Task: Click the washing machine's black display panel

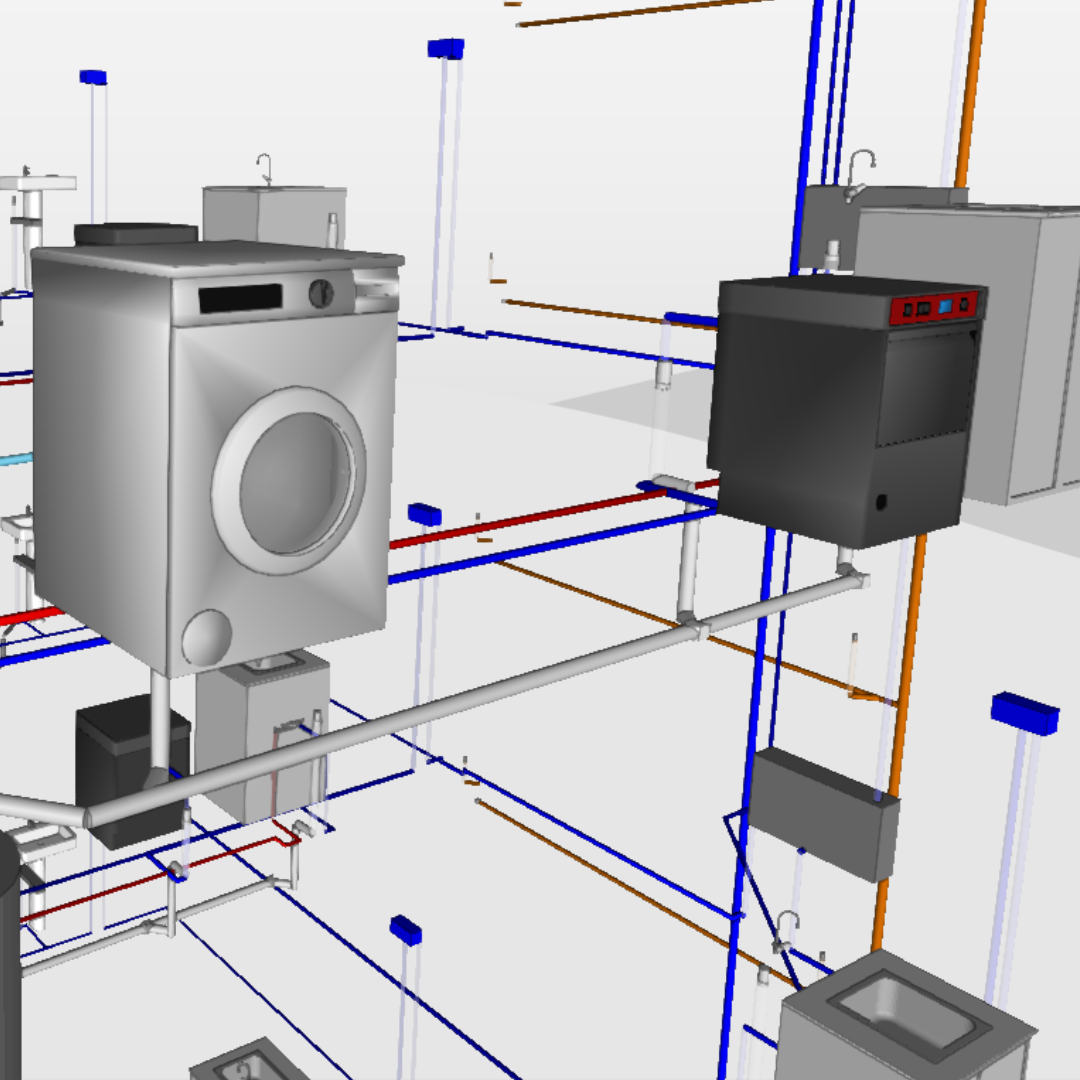Action: point(240,298)
